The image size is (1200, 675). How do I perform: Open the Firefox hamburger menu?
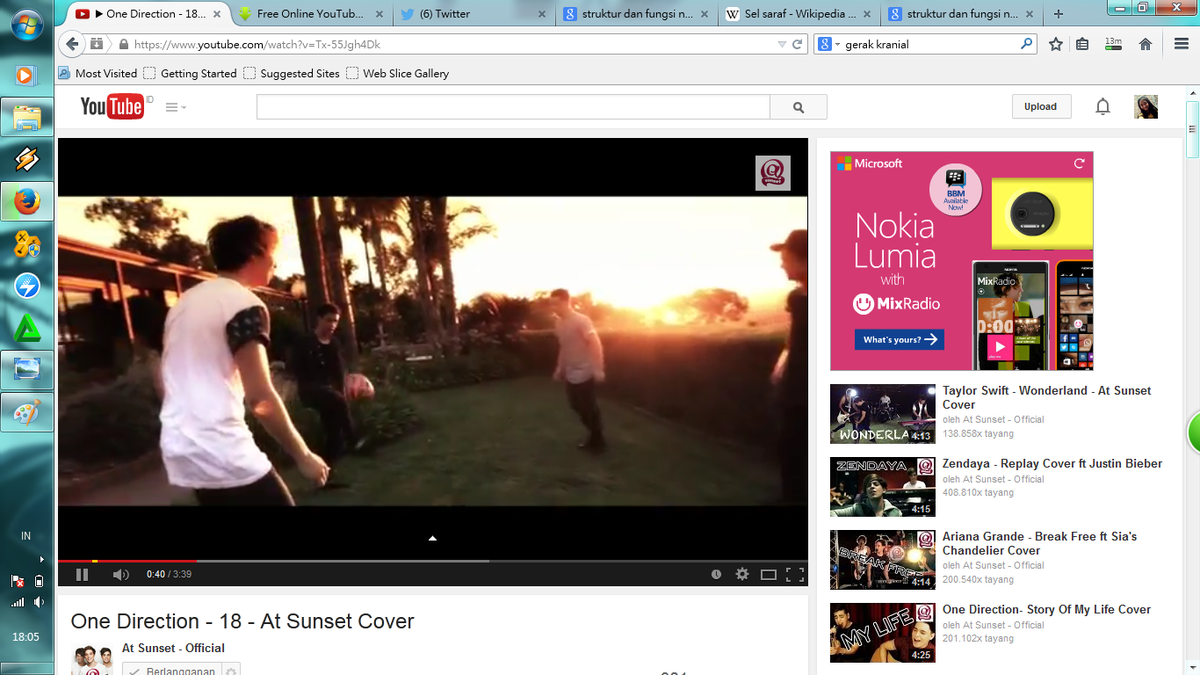click(x=1179, y=44)
